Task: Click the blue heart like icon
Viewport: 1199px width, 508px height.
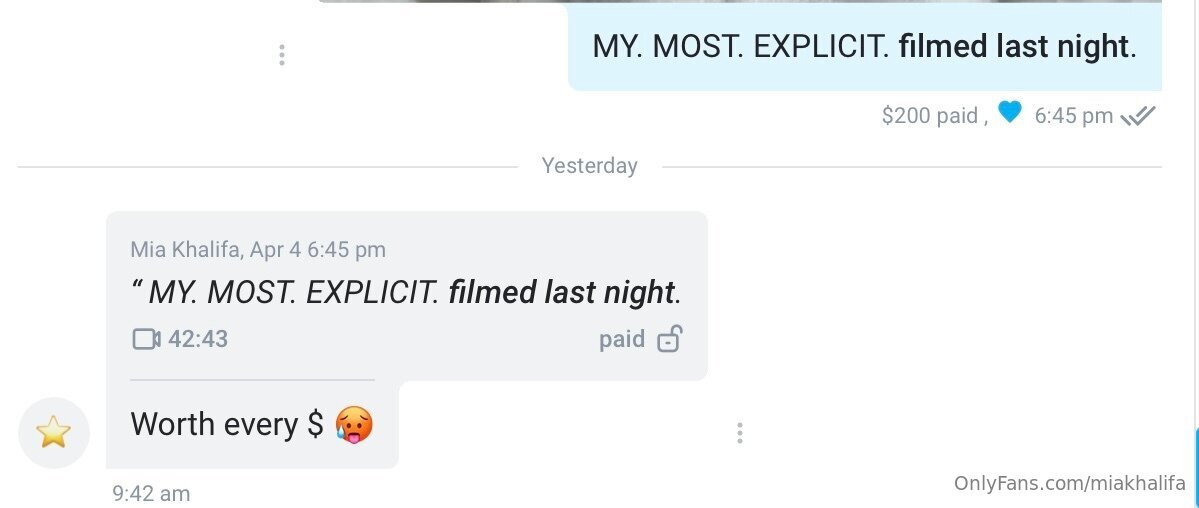Action: click(1010, 114)
